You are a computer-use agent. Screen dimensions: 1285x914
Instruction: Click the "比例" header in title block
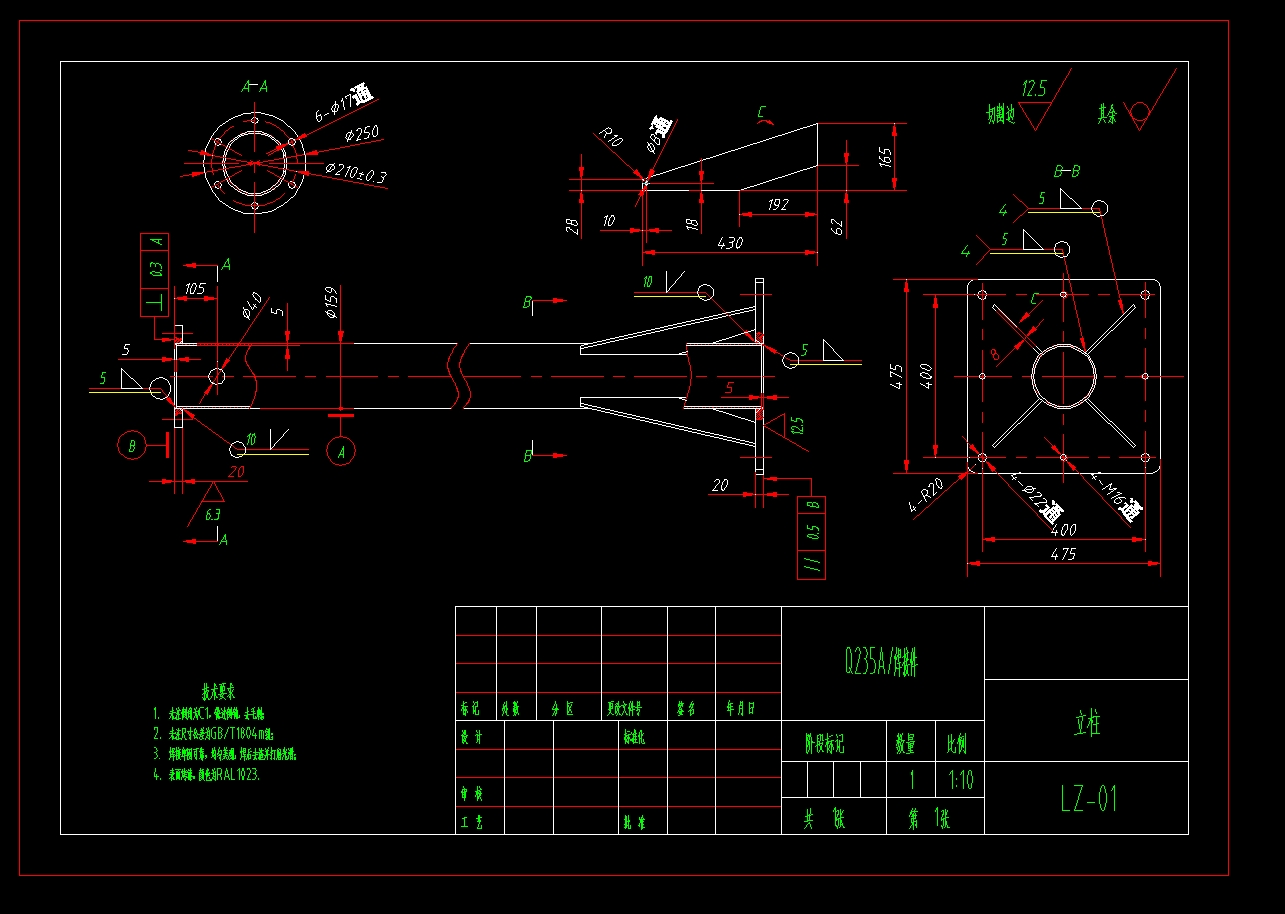tap(957, 744)
